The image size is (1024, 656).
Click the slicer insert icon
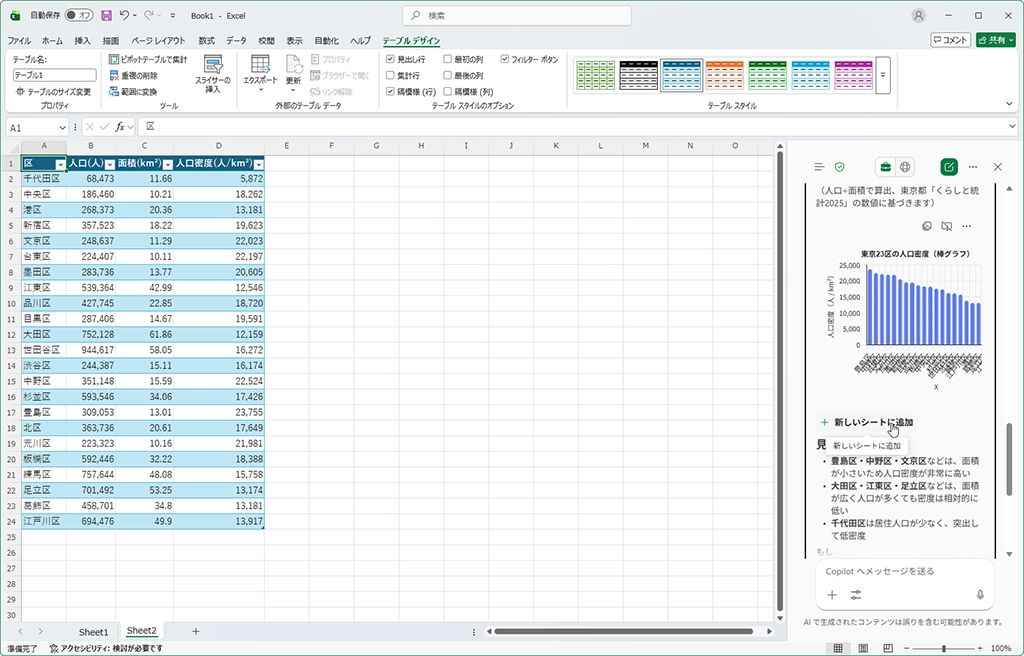tap(212, 66)
